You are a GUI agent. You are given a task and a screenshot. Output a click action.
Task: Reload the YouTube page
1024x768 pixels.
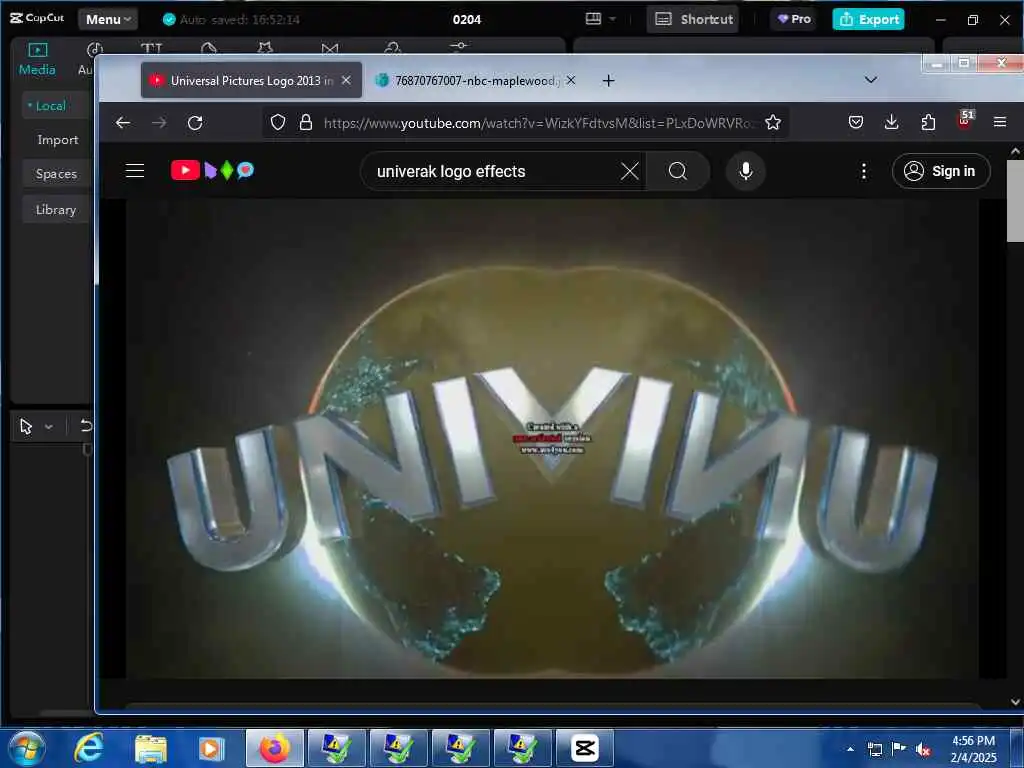(195, 123)
